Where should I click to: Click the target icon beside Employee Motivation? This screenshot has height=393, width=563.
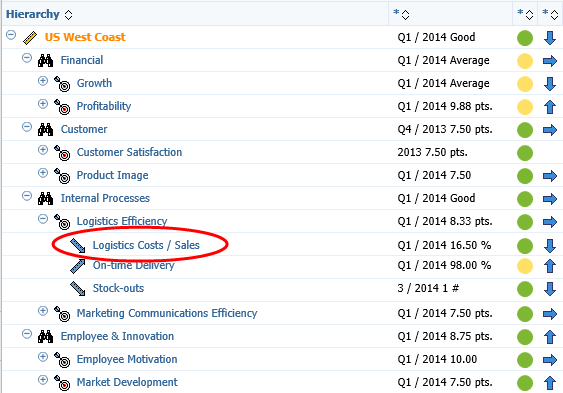[x=62, y=360]
